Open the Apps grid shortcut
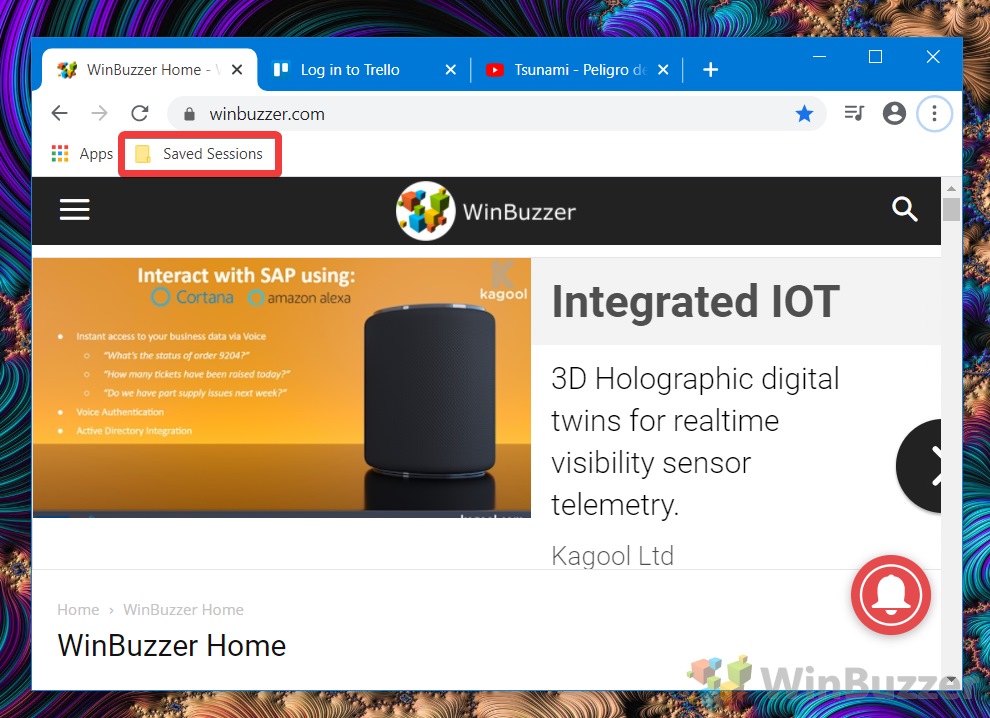Image resolution: width=990 pixels, height=718 pixels. (x=82, y=154)
